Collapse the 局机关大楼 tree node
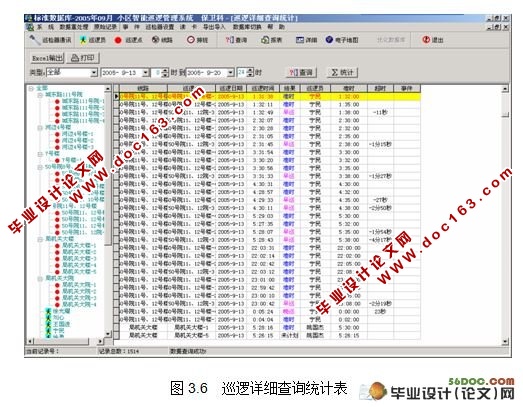The width and height of the screenshot is (523, 407). [40, 239]
